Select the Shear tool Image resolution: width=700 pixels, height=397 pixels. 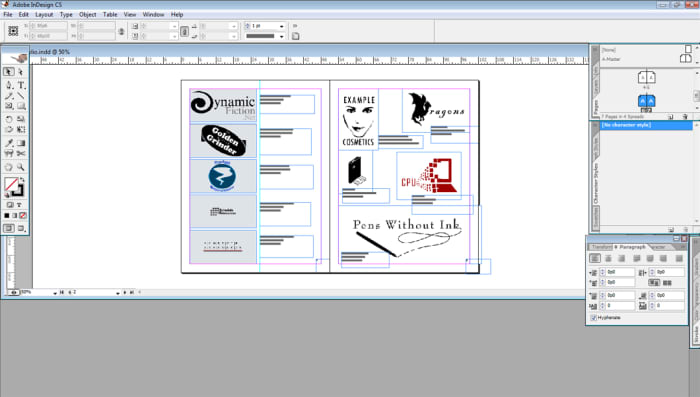coord(9,130)
